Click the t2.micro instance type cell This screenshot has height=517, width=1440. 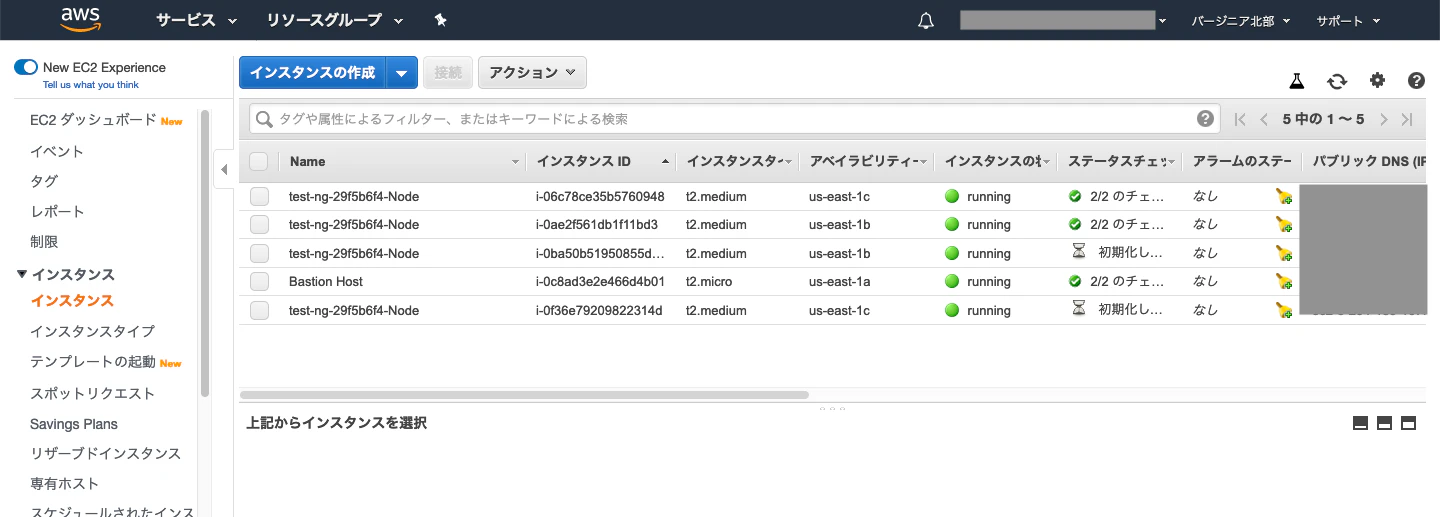click(709, 282)
